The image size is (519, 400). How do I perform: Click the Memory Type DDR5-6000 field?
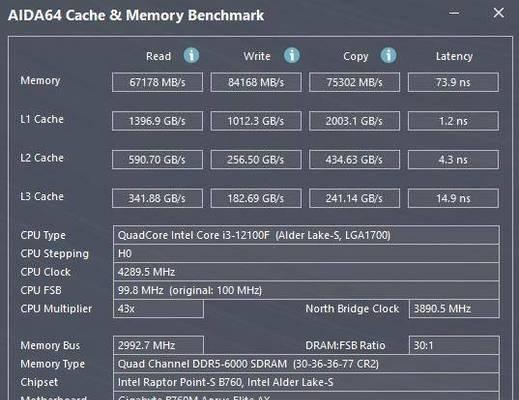(x=306, y=364)
